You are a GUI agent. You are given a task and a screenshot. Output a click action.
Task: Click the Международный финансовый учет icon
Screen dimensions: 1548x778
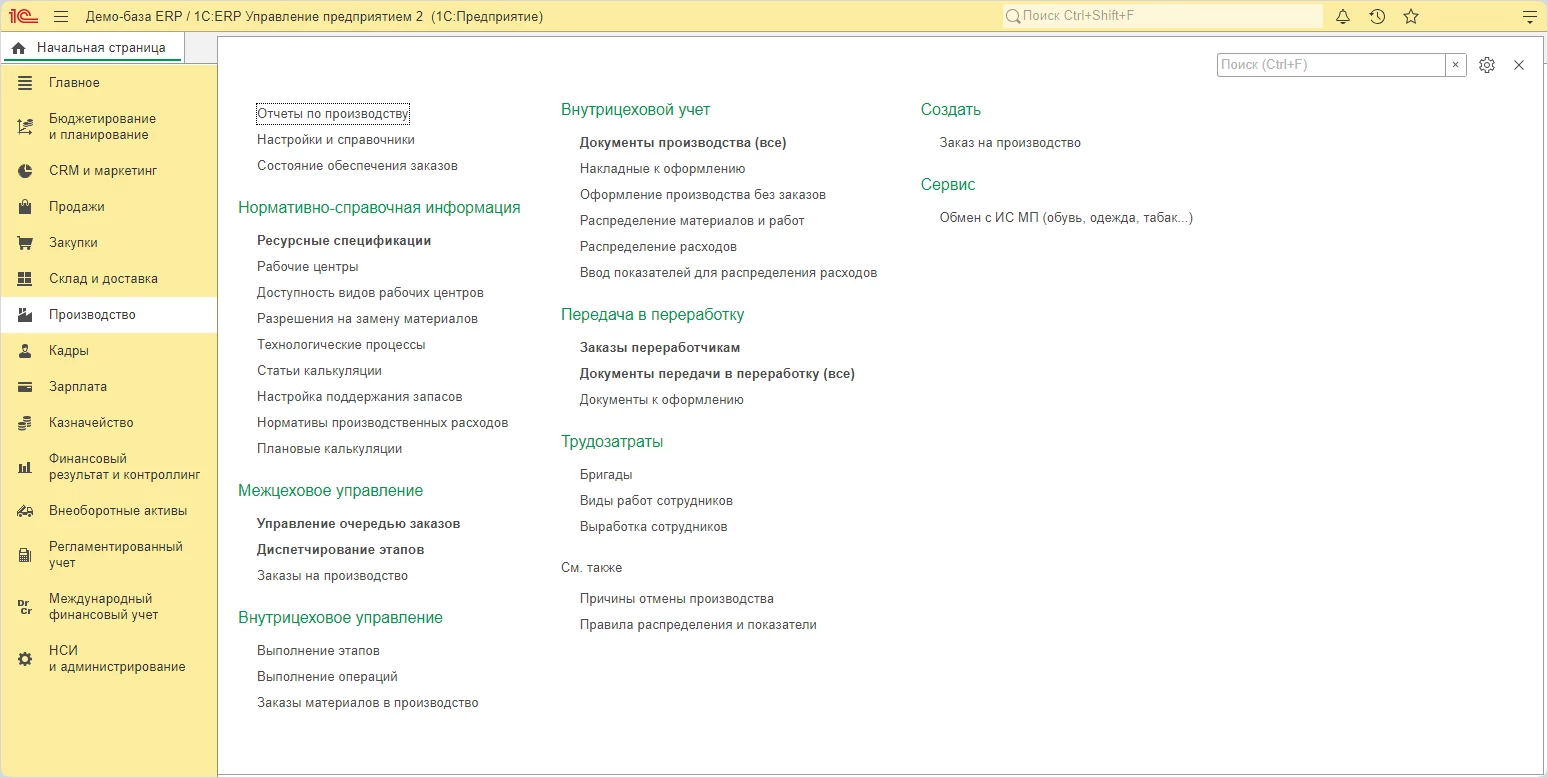pyautogui.click(x=25, y=607)
